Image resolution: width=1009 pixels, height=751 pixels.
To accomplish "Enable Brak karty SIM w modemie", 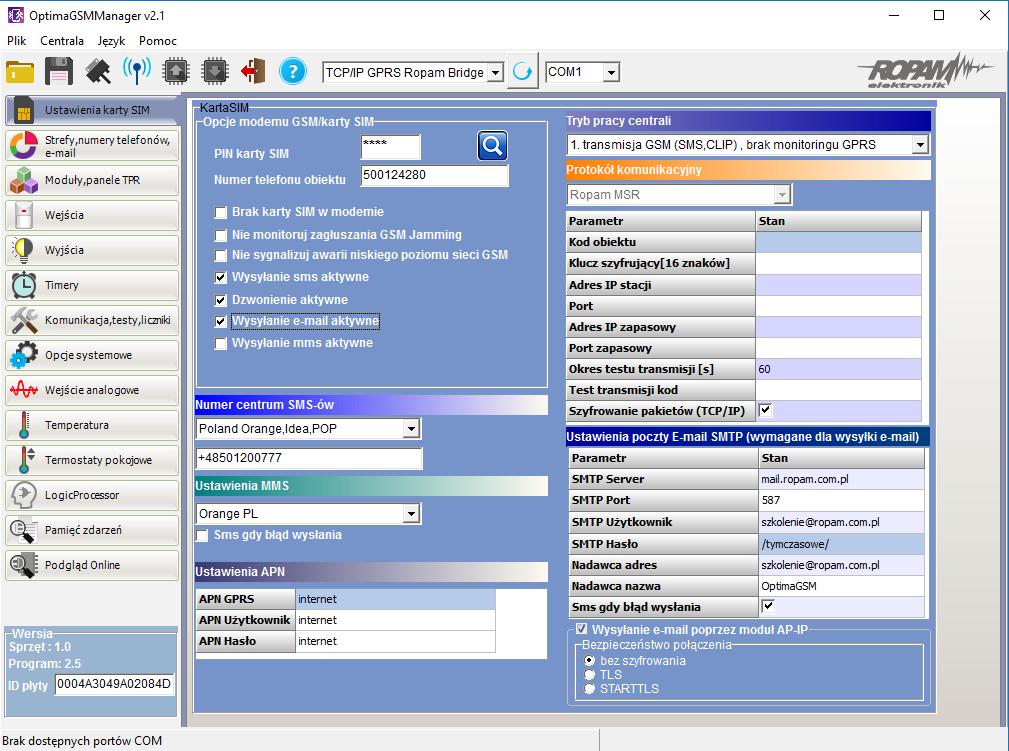I will click(x=221, y=212).
